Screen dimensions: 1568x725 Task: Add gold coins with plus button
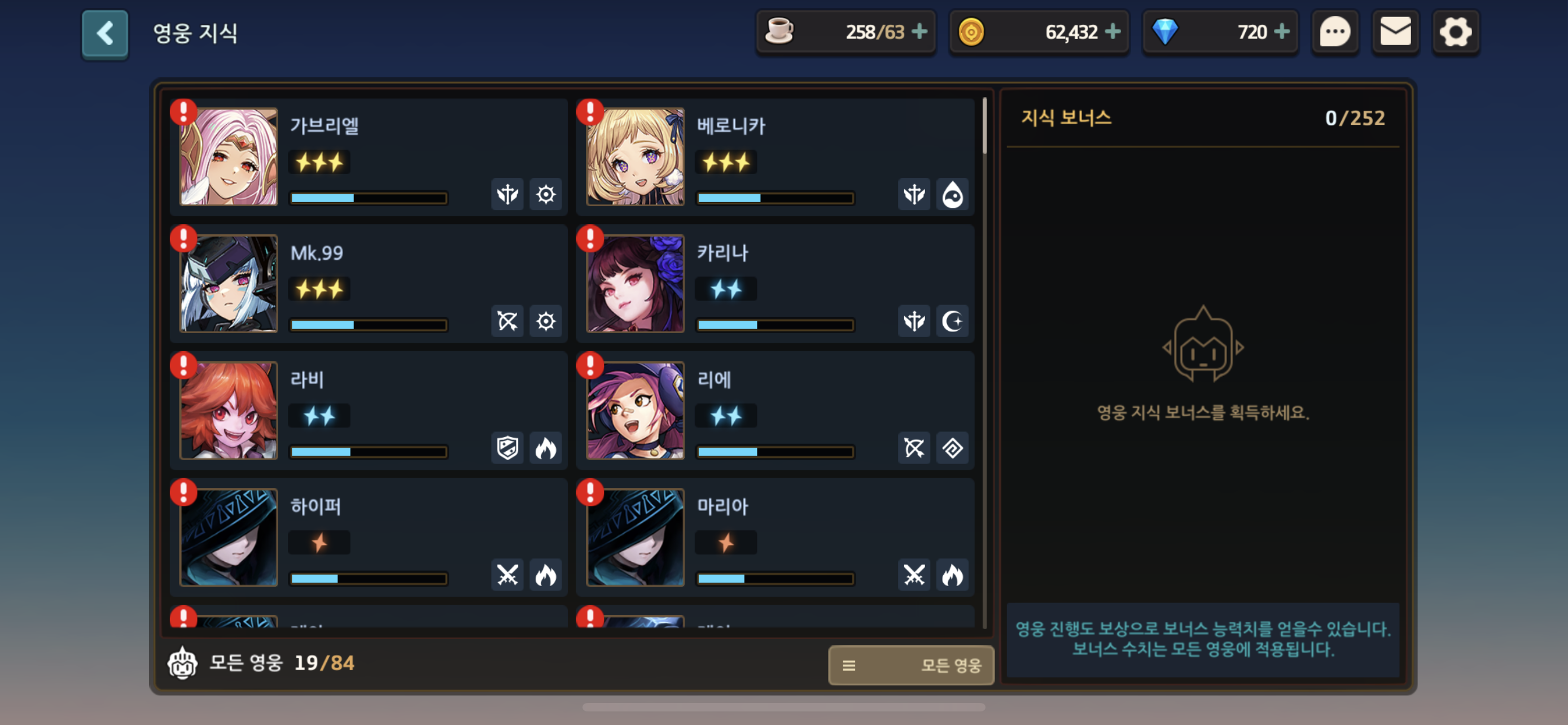[1112, 31]
